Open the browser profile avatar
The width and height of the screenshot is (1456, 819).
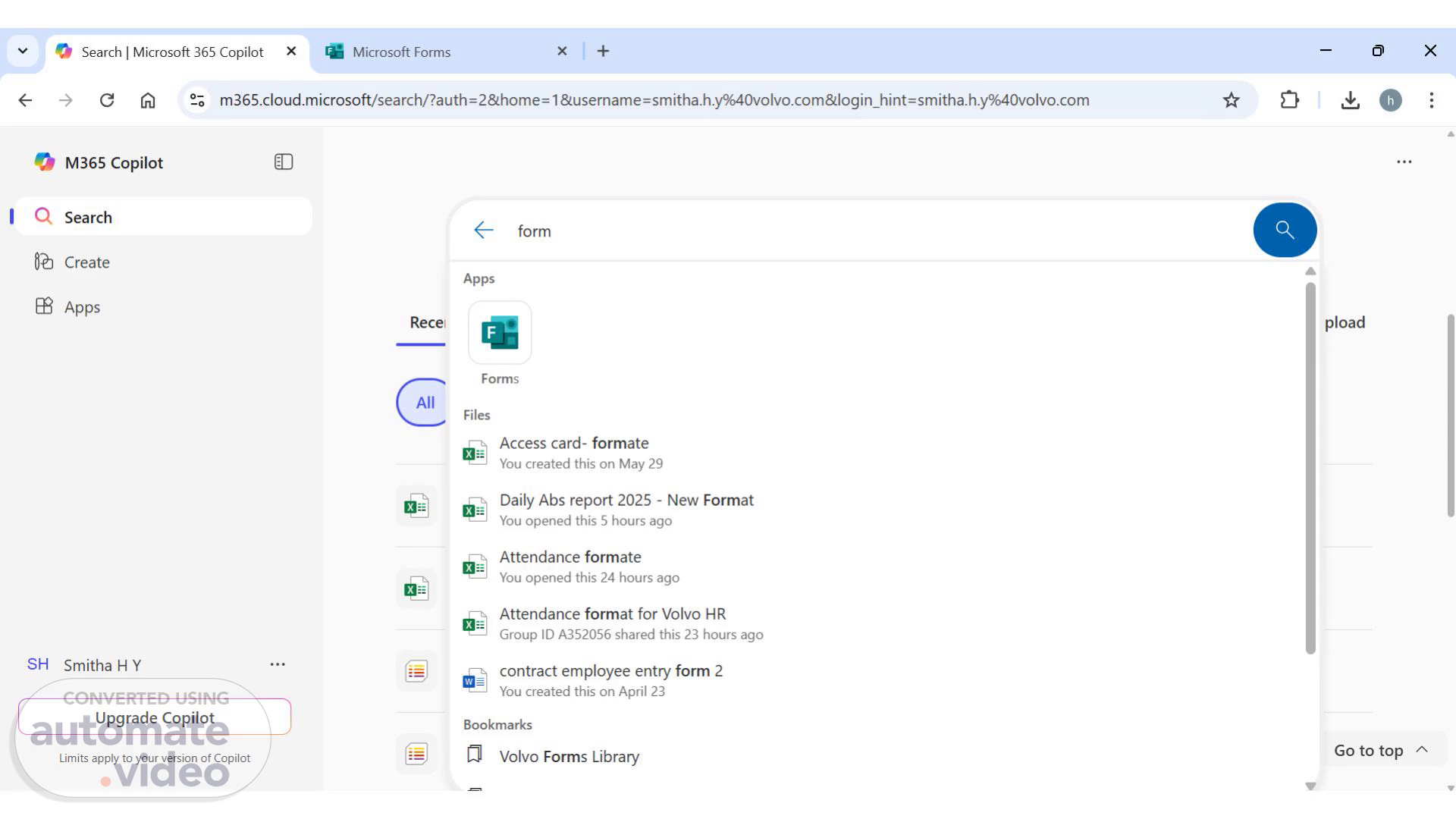[1390, 100]
